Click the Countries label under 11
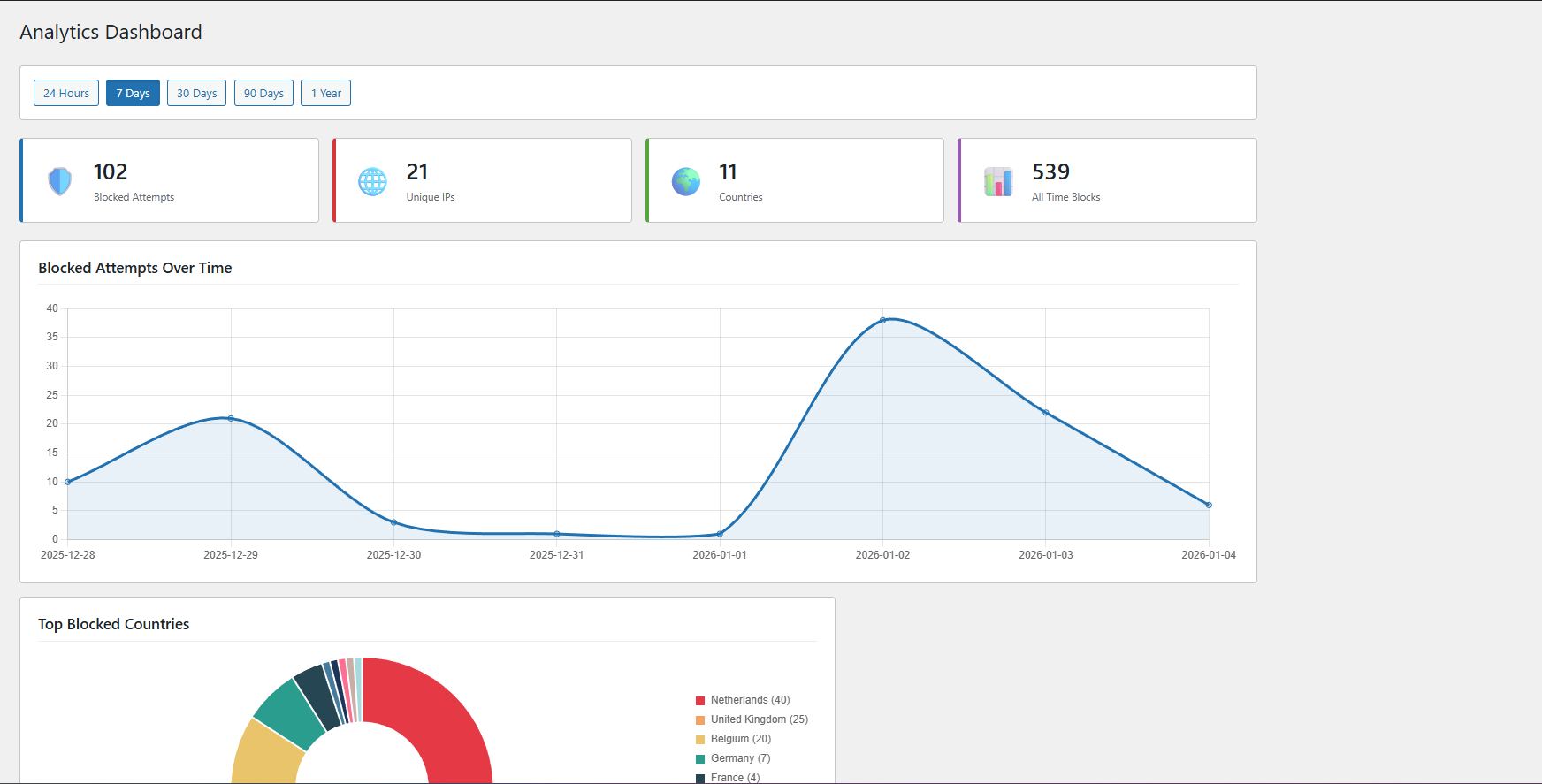Image resolution: width=1542 pixels, height=784 pixels. pyautogui.click(x=740, y=197)
